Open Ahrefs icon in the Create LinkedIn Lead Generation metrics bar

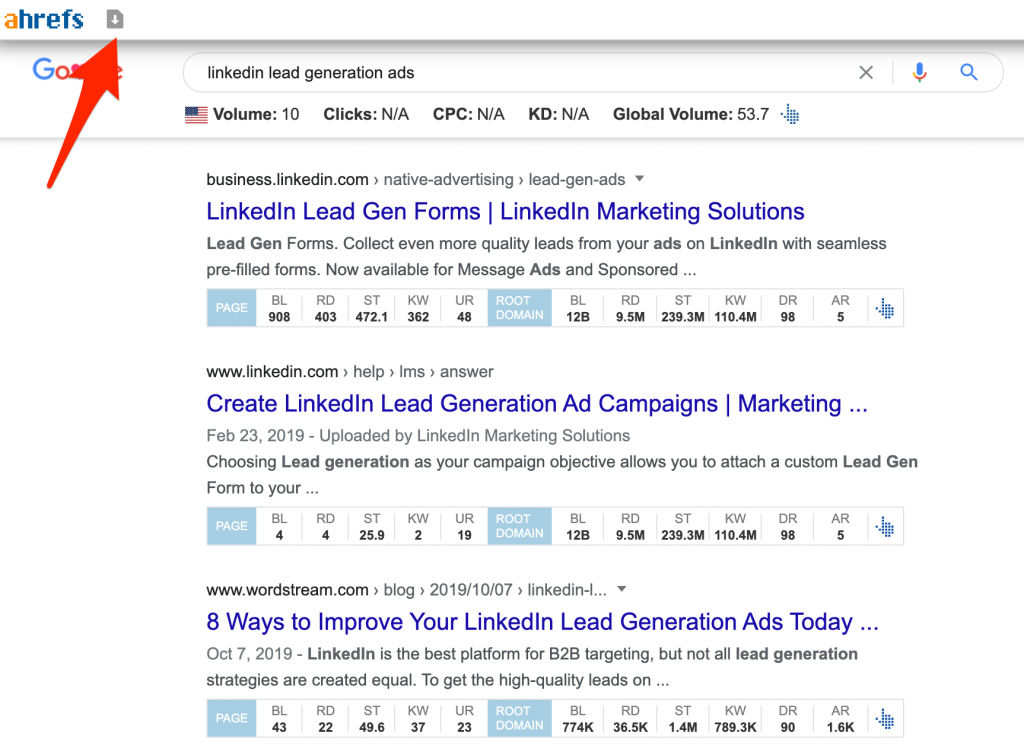(x=885, y=526)
